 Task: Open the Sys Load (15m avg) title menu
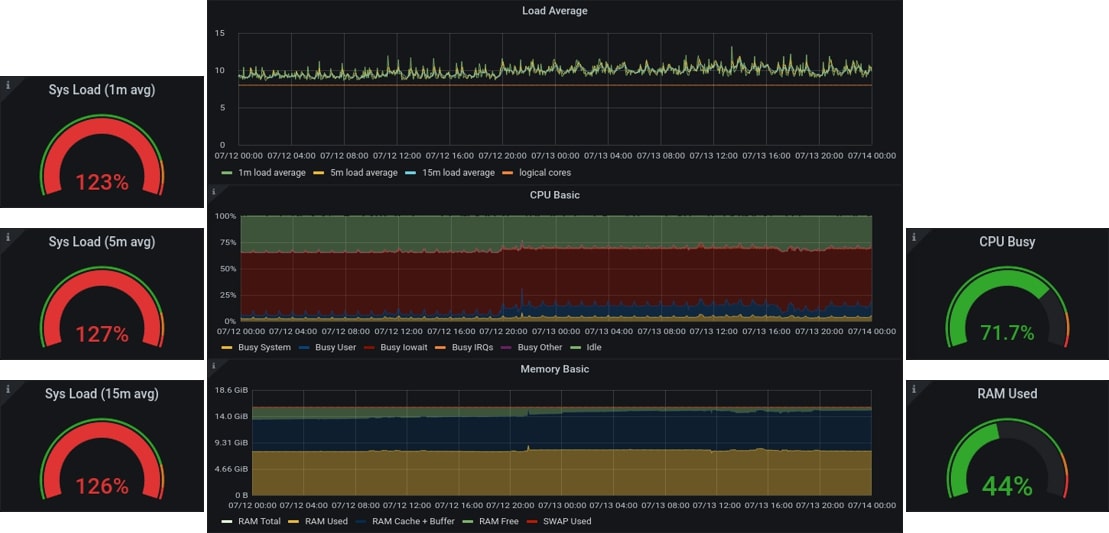click(102, 394)
